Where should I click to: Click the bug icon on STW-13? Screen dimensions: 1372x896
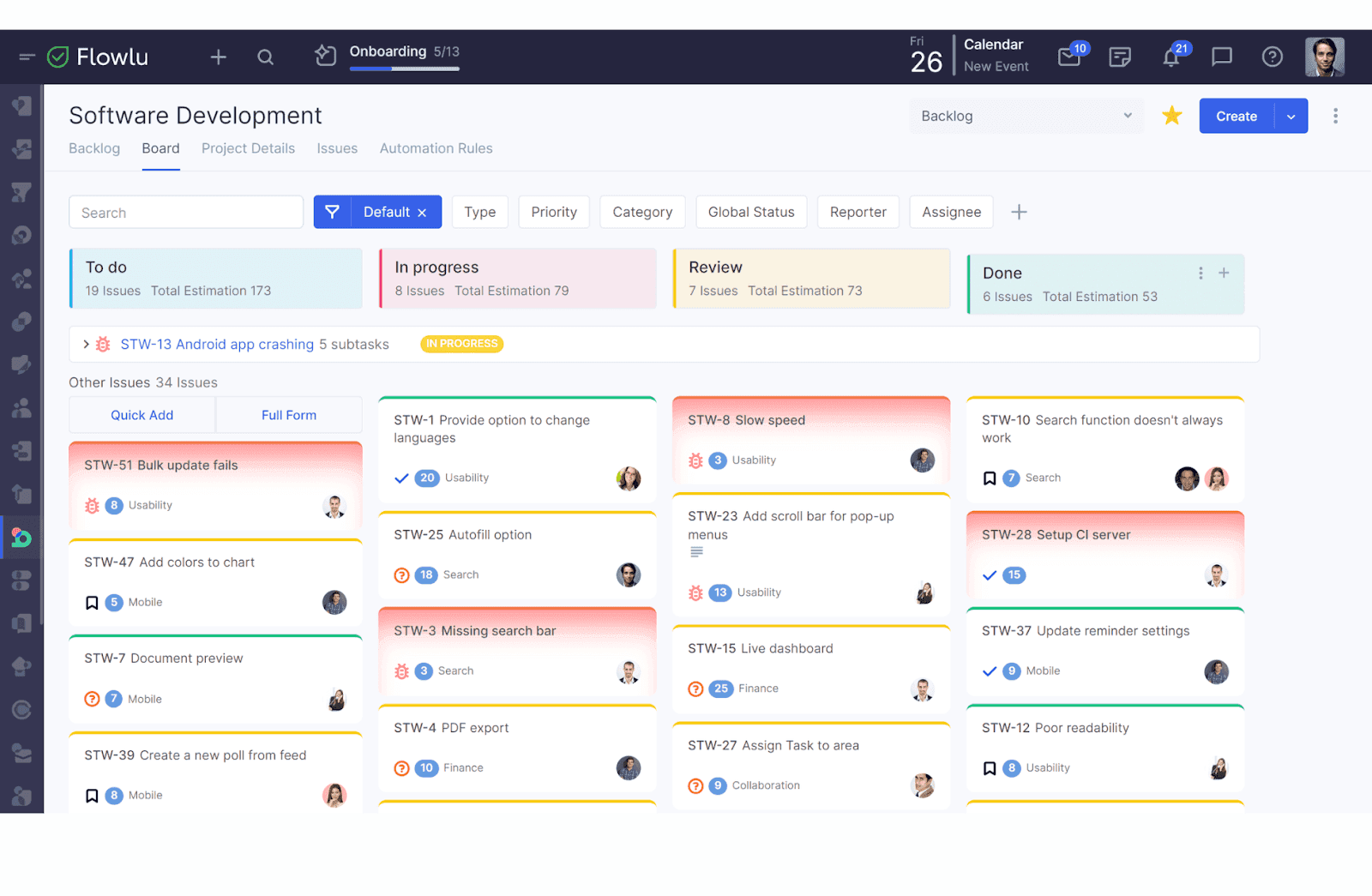(103, 344)
